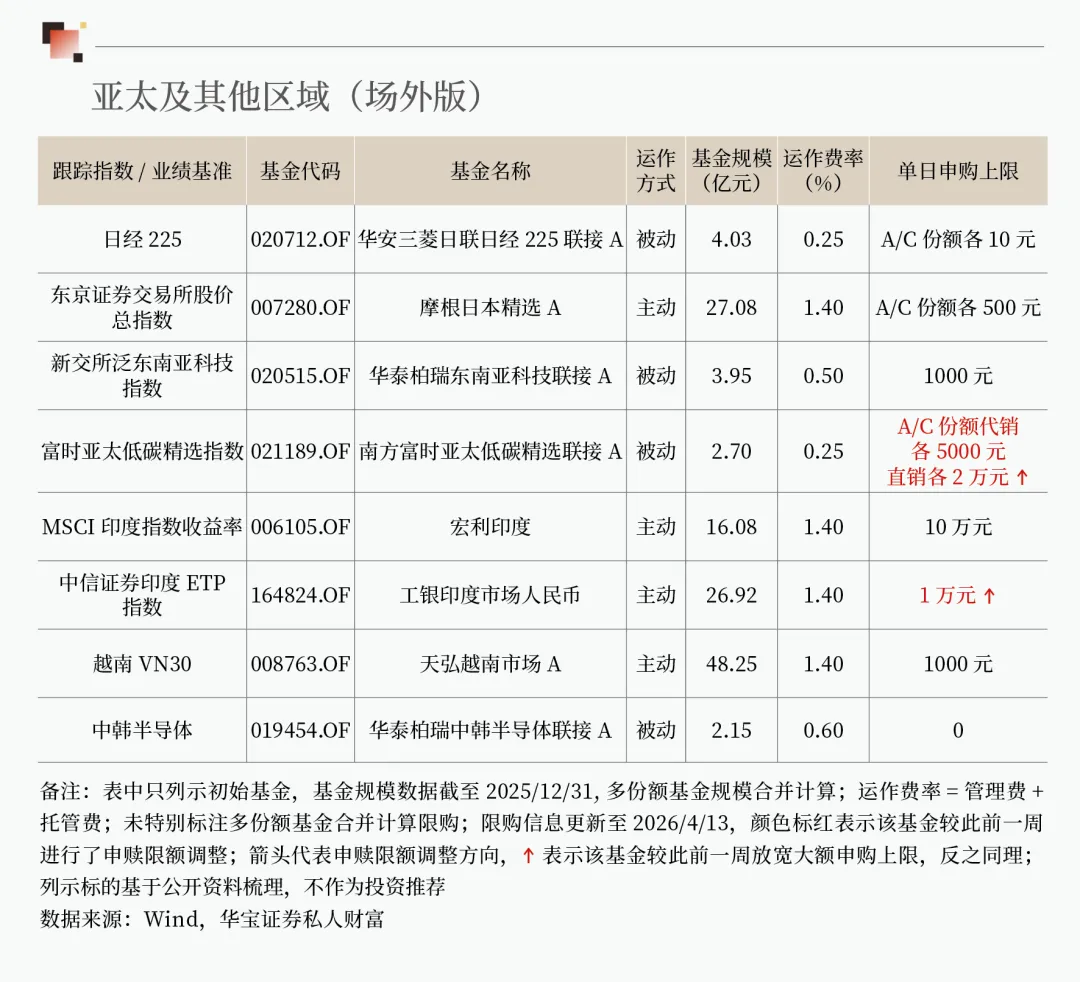1080x982 pixels.
Task: Select fund code 019454.OF
Action: (300, 730)
